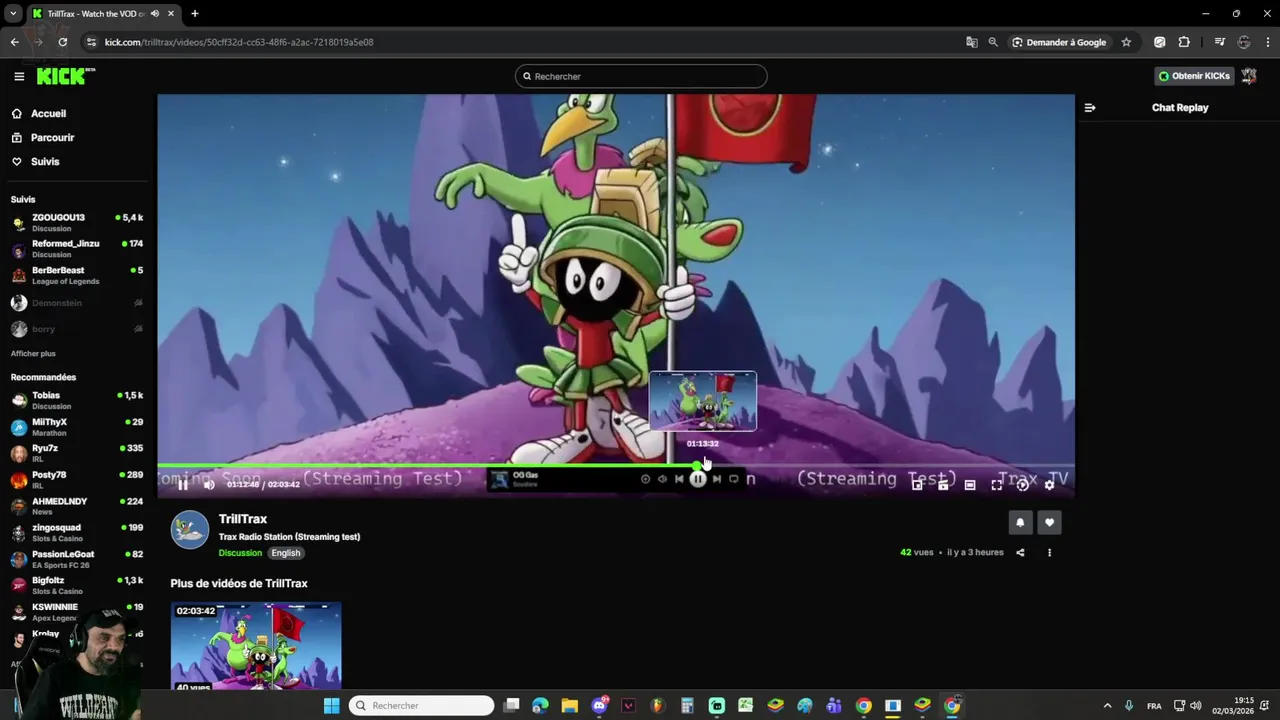Open recommended channel AHMEDLNDY
This screenshot has height=720, width=1280.
tap(76, 506)
